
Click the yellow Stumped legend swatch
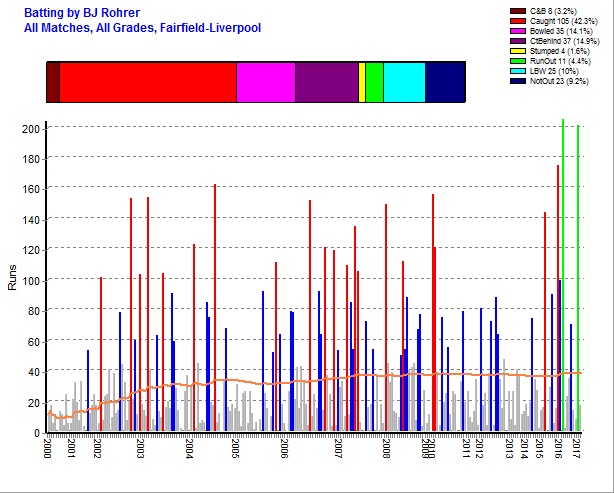coord(519,52)
